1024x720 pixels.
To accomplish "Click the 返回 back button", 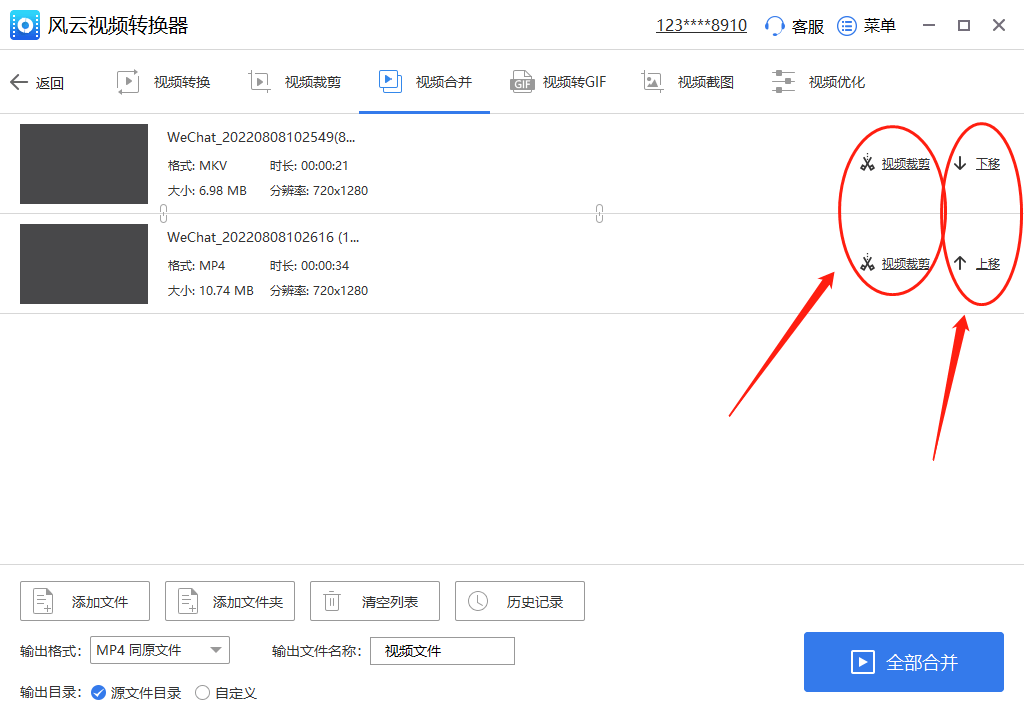I will click(37, 82).
